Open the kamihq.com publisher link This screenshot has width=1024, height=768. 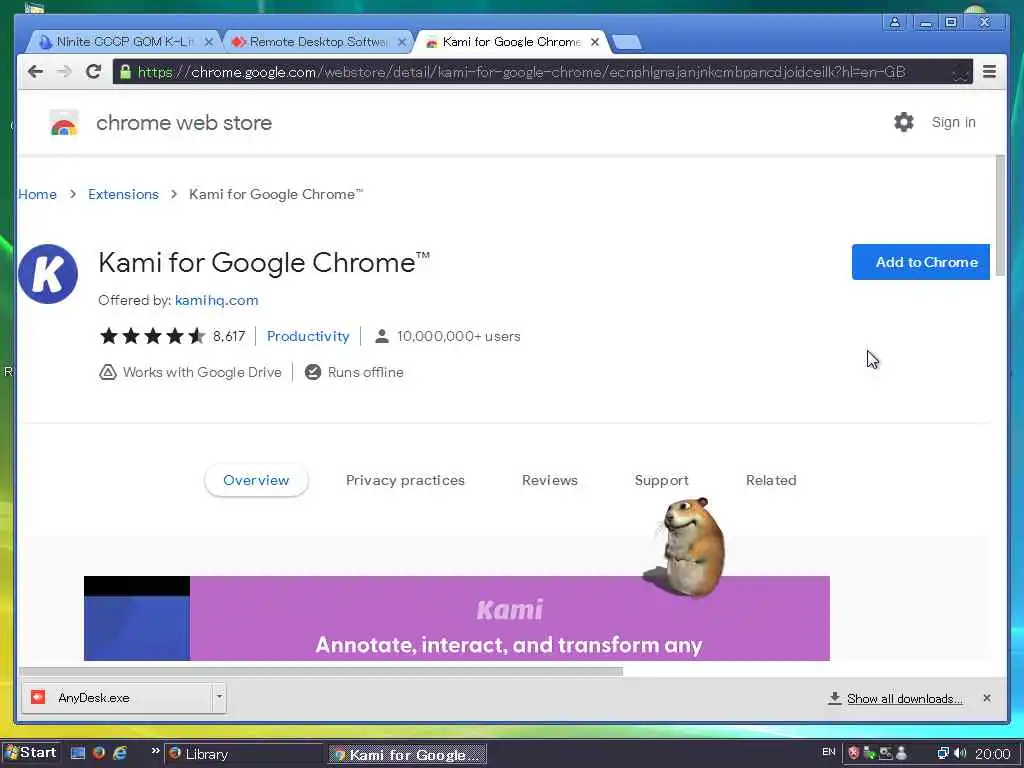tap(216, 300)
